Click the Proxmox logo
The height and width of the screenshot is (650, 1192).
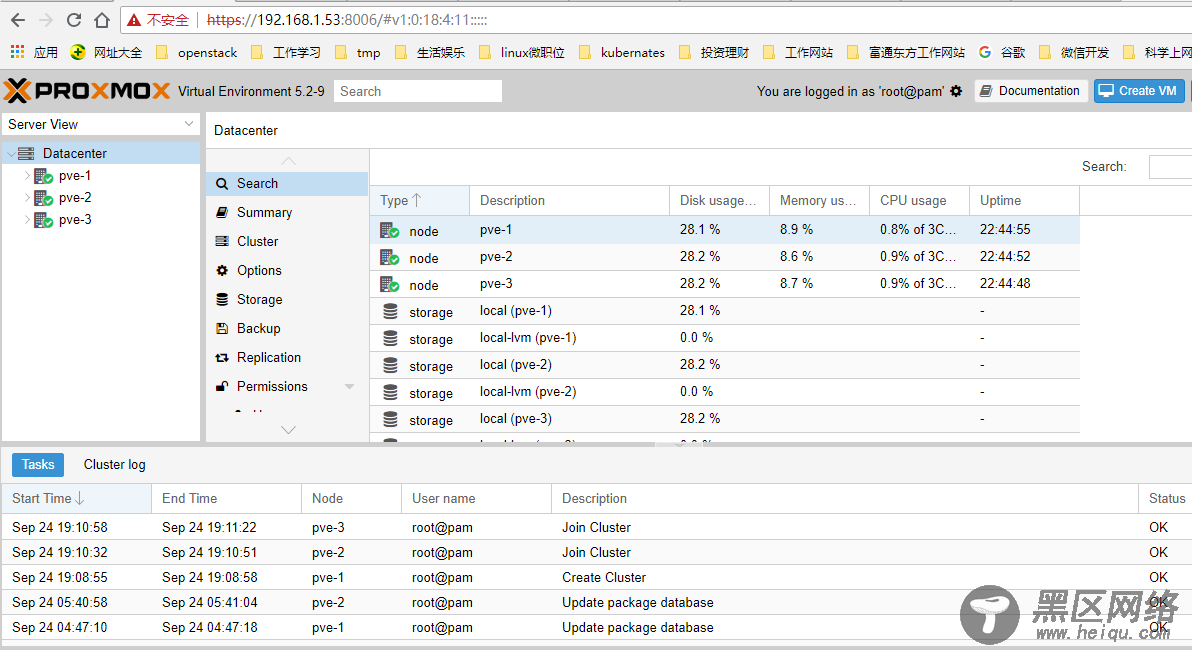(x=87, y=90)
